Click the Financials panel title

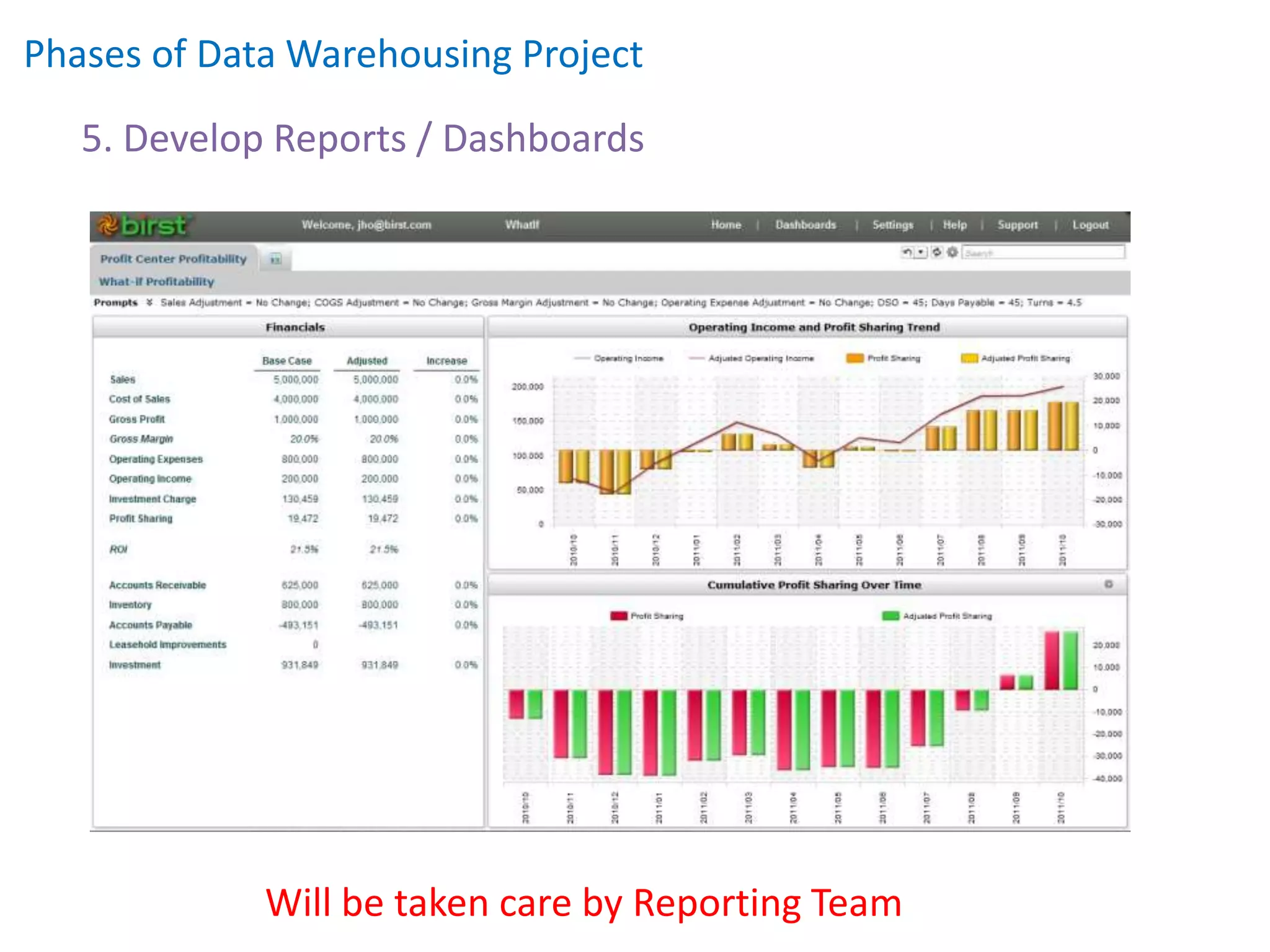295,327
